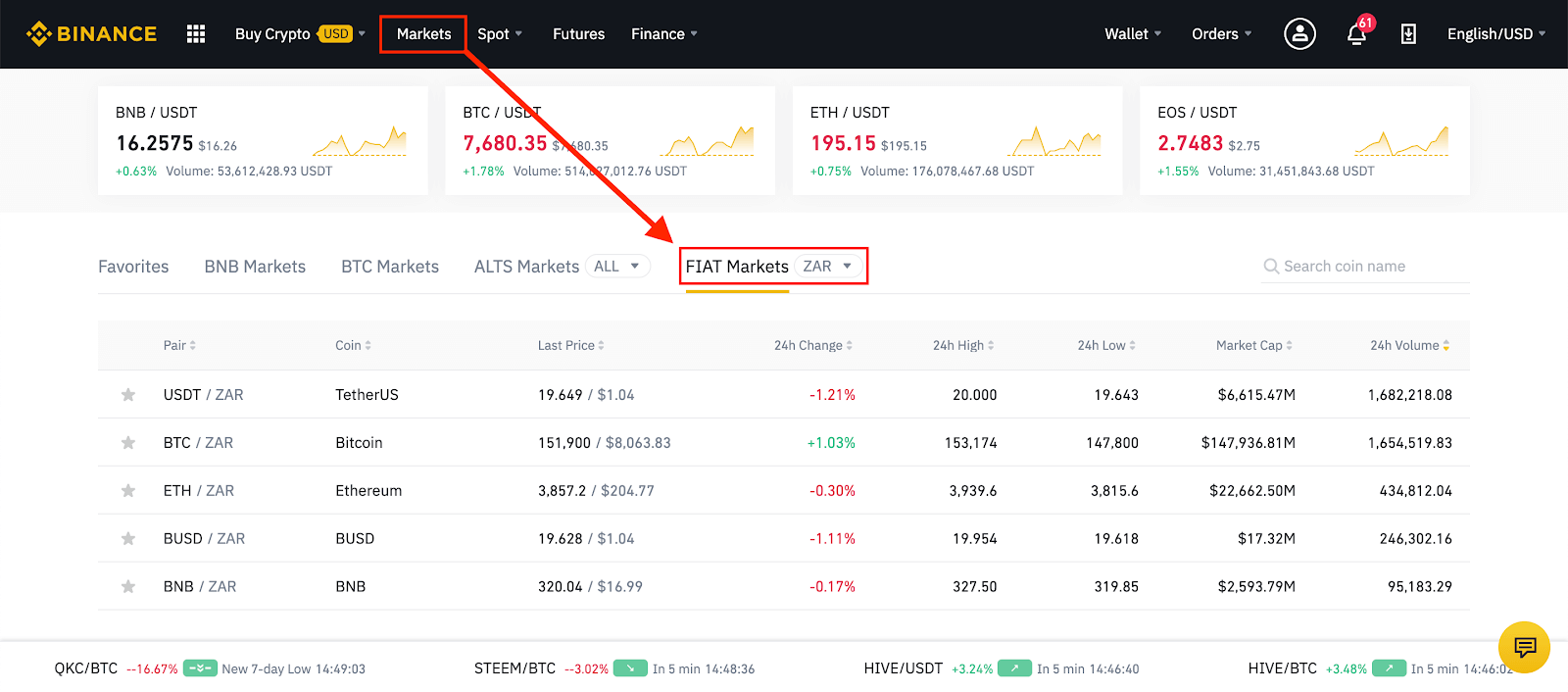Favorite the BNB / ZAR pair star
Viewport: 1568px width, 692px height.
click(128, 587)
